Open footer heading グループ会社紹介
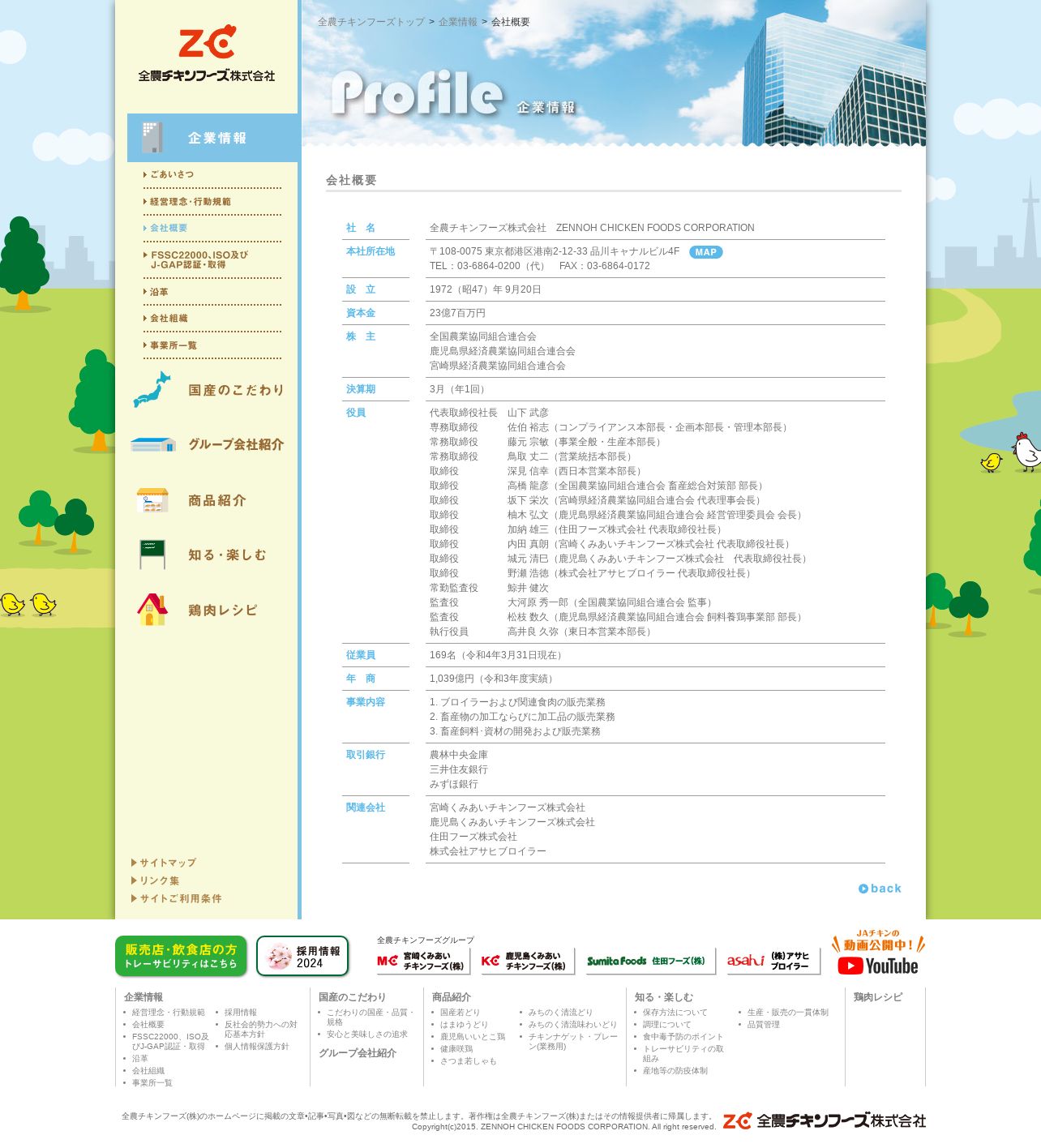Screen dimensions: 1041x1148 tap(358, 1053)
